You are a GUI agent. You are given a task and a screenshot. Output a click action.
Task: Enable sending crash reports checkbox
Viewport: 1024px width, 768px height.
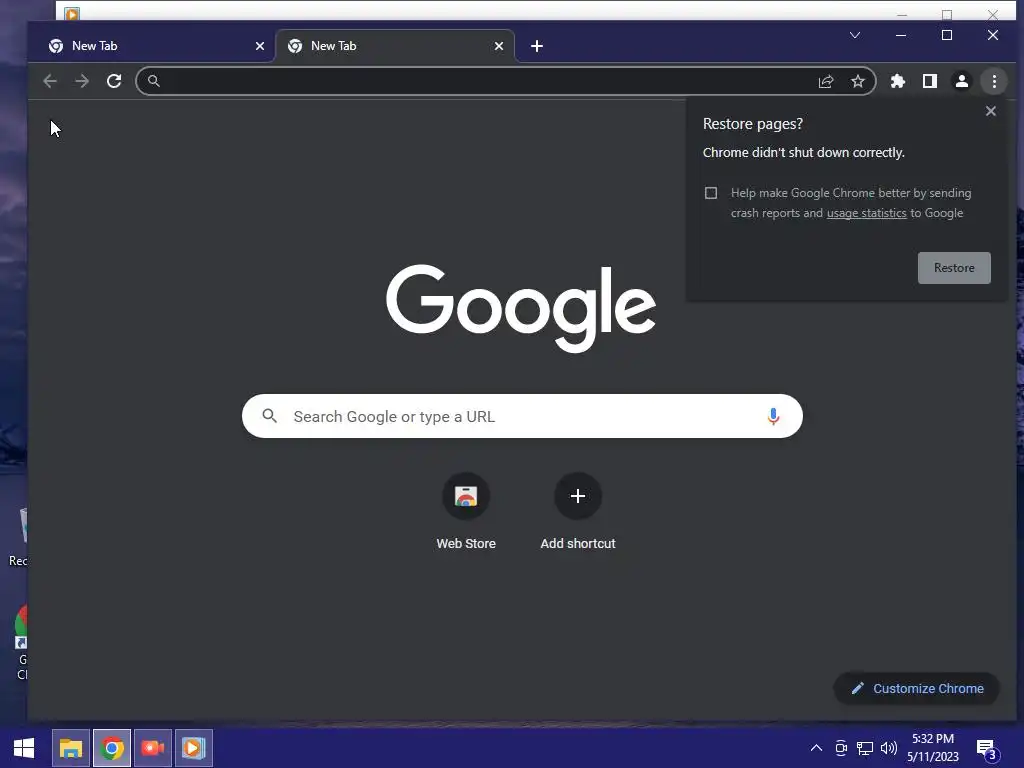(x=711, y=193)
